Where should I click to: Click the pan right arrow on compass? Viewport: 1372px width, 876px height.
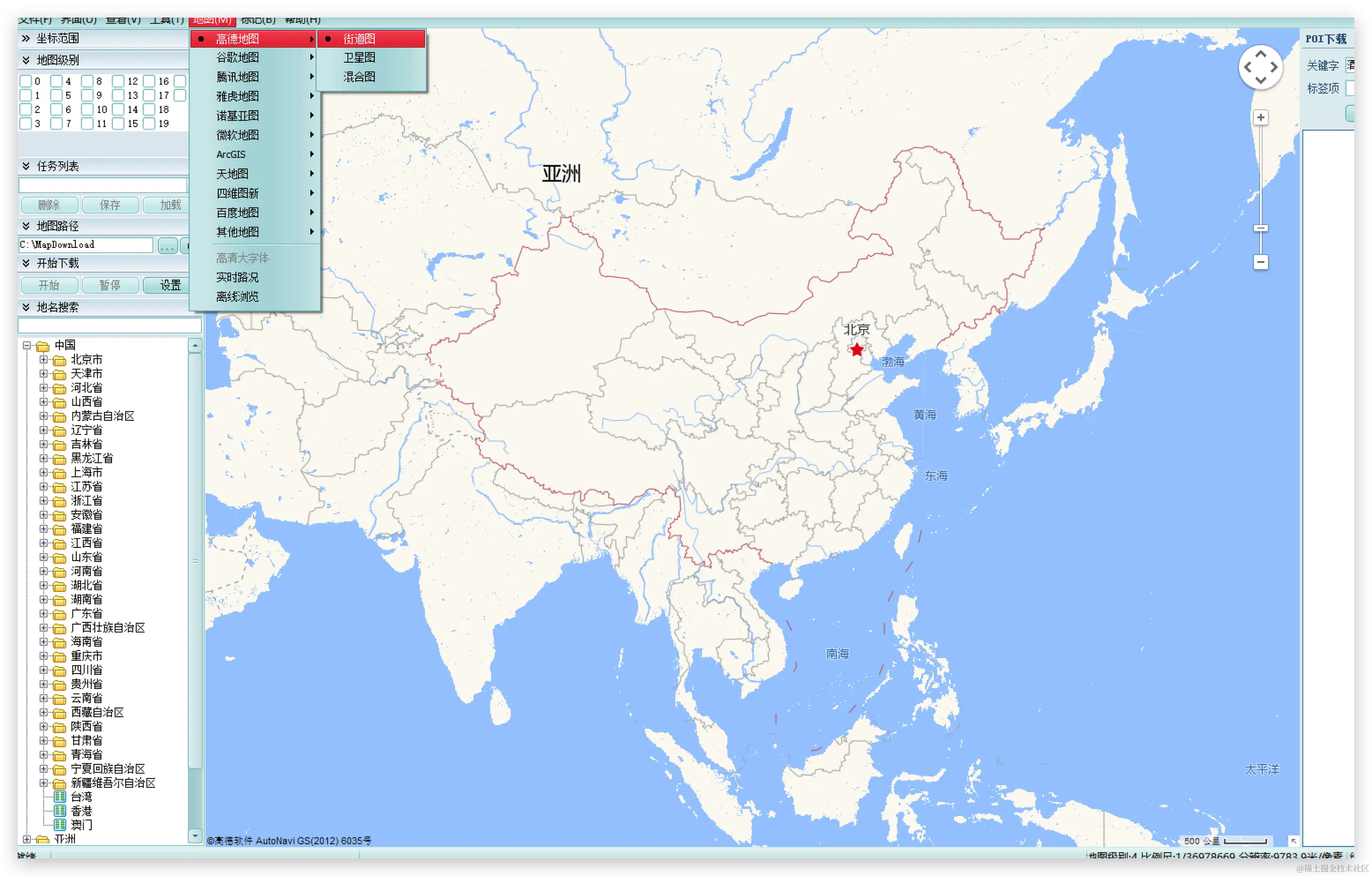point(1274,67)
